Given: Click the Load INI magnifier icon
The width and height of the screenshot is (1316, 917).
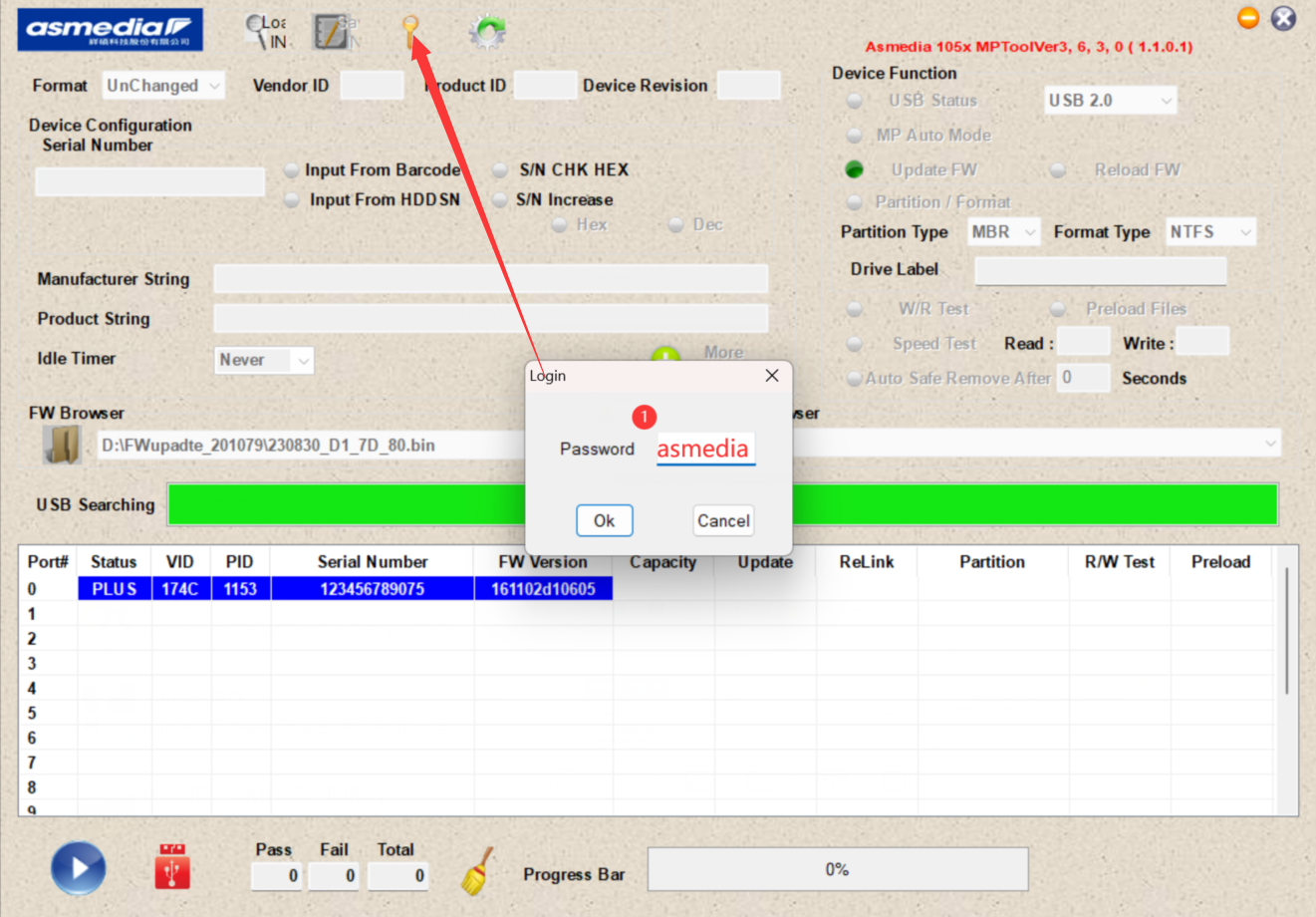Looking at the screenshot, I should coord(265,32).
